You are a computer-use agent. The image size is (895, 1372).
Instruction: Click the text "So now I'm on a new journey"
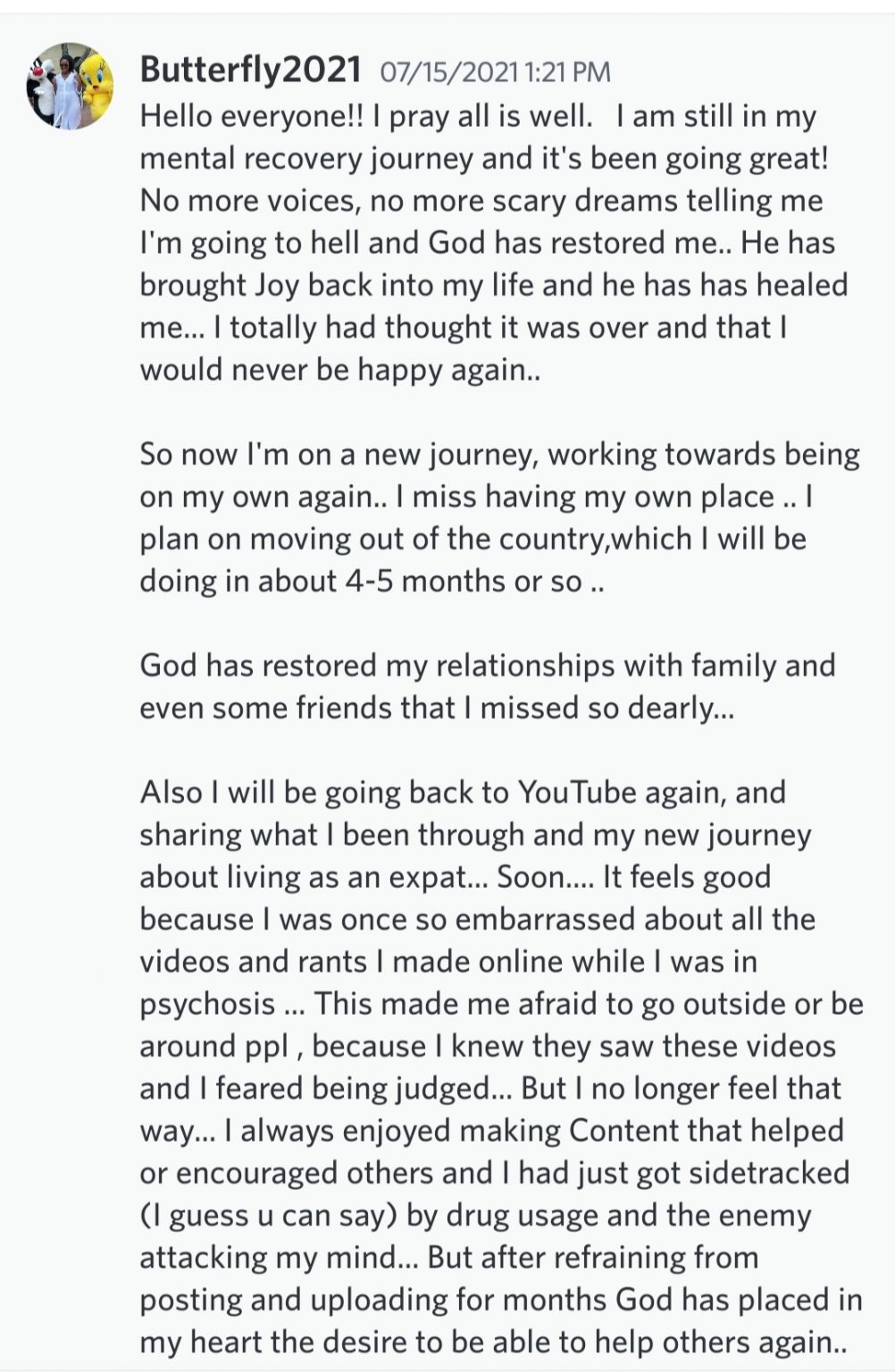pos(338,454)
